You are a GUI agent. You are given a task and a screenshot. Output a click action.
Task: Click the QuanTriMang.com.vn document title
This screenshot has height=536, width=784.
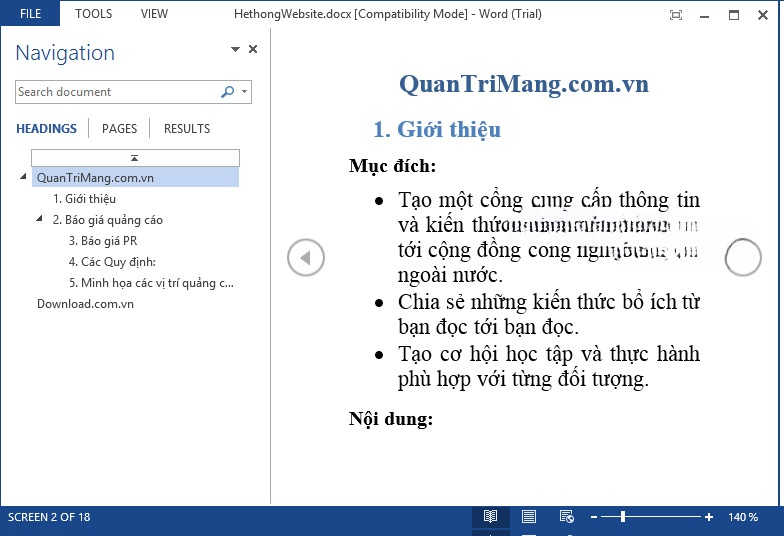coord(524,84)
